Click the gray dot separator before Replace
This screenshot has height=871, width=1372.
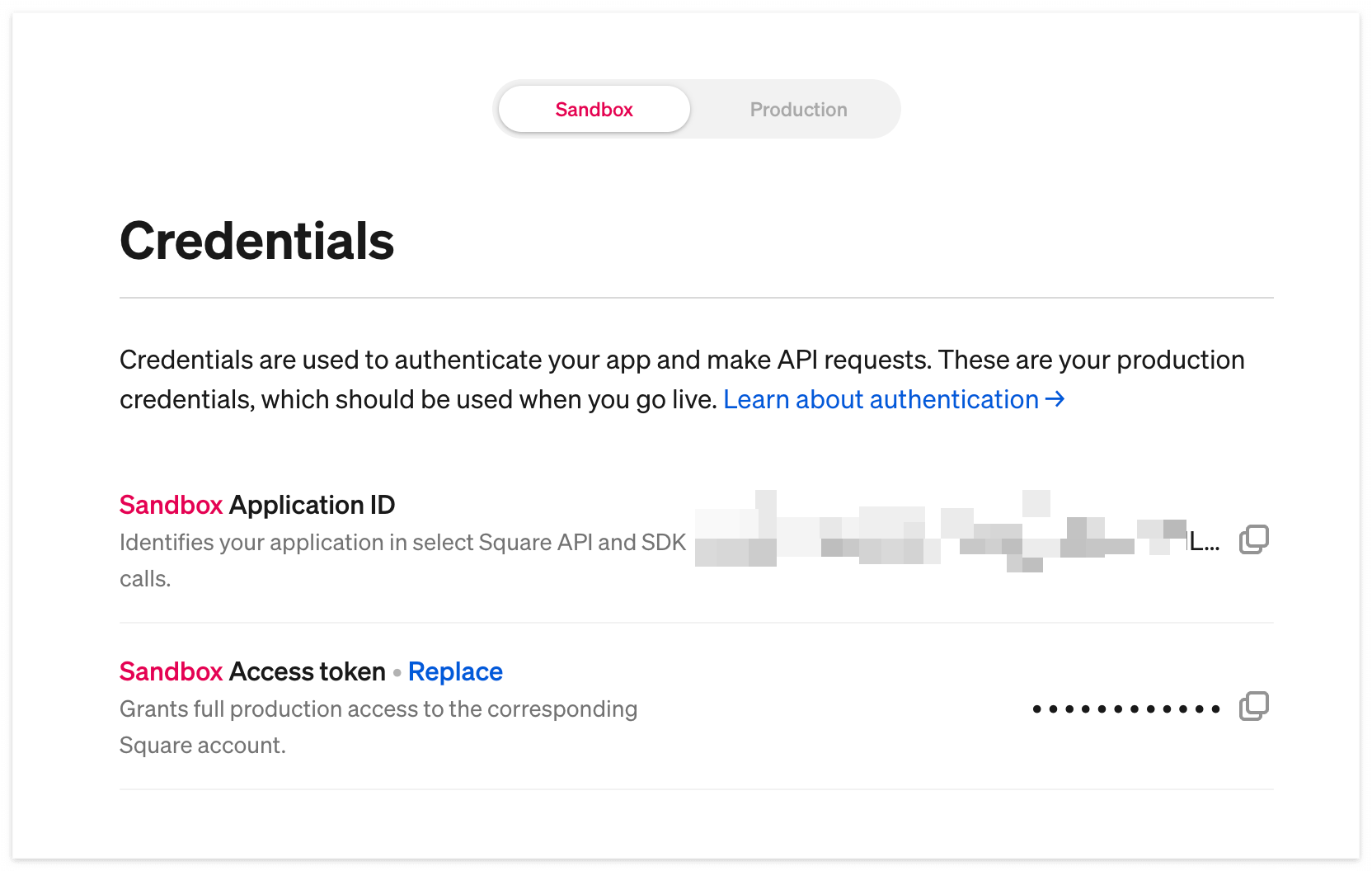[x=397, y=673]
